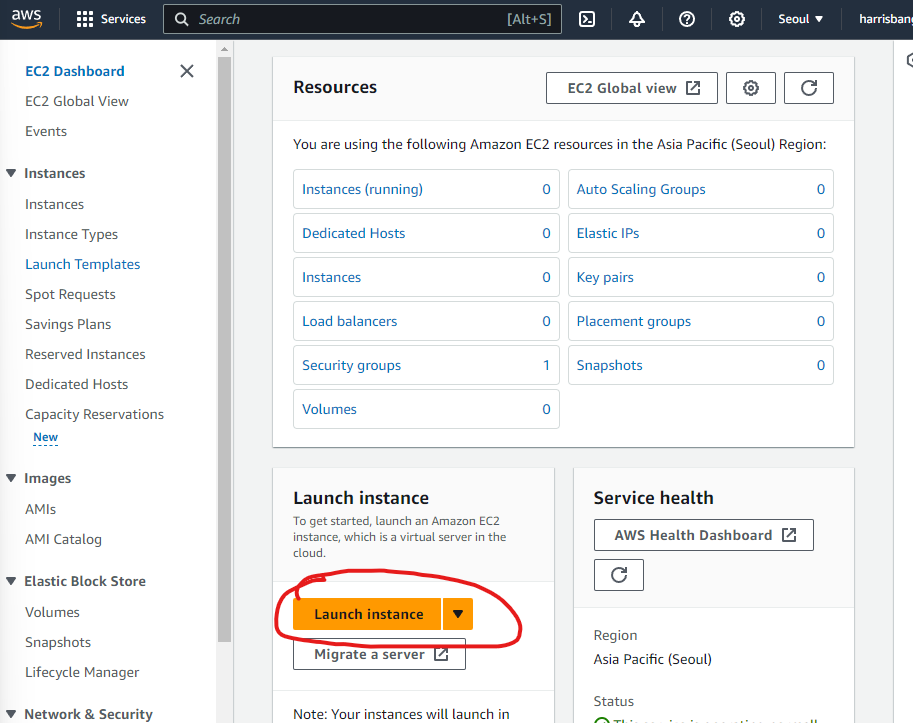
Task: Open Reserved Instances in sidebar
Action: [x=85, y=354]
